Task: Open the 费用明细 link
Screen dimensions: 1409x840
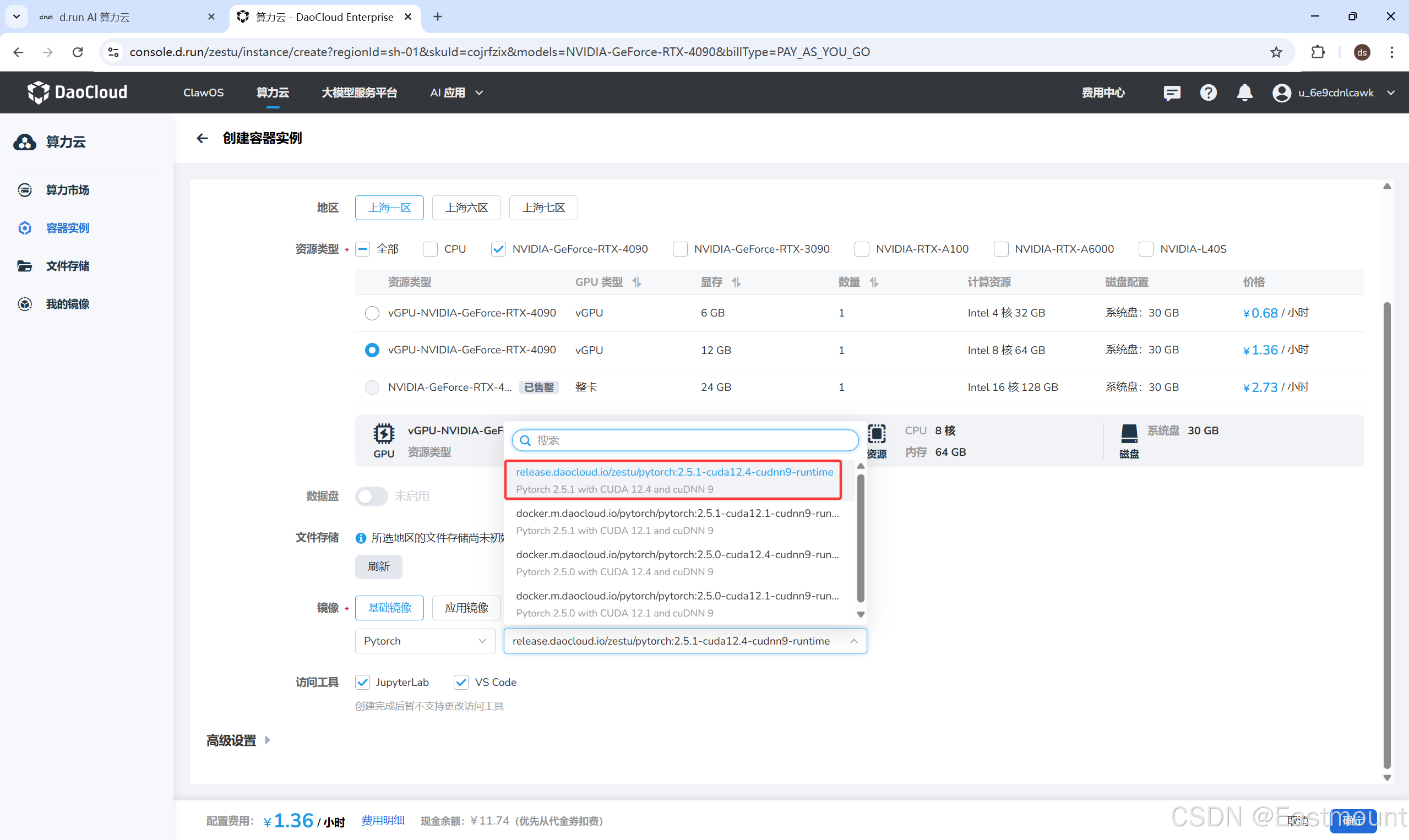Action: click(383, 820)
